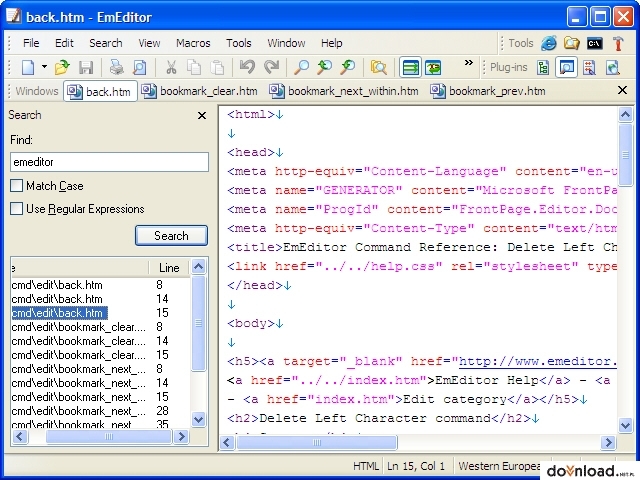Find next occurrence icon

[x=348, y=67]
